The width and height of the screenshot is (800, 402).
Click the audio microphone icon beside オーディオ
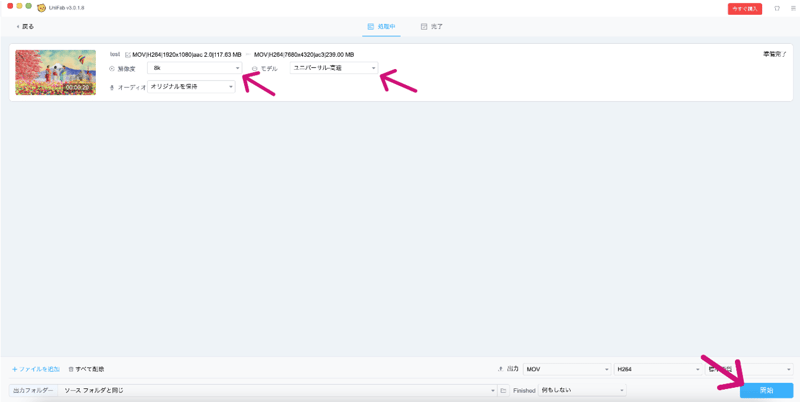pyautogui.click(x=112, y=87)
